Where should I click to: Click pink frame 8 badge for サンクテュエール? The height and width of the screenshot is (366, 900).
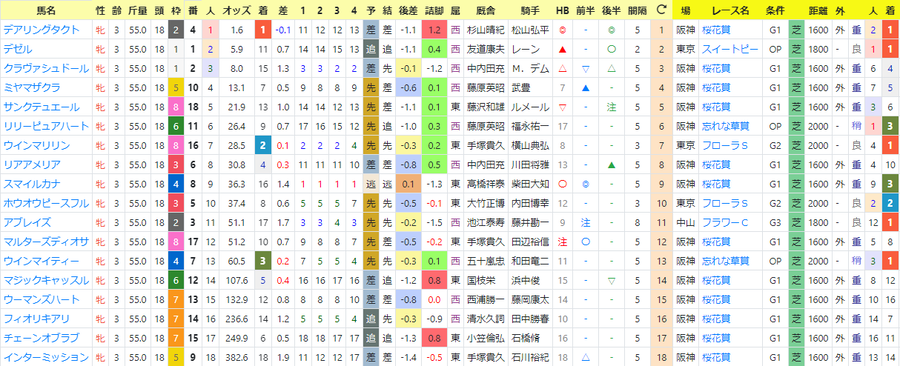(x=176, y=107)
